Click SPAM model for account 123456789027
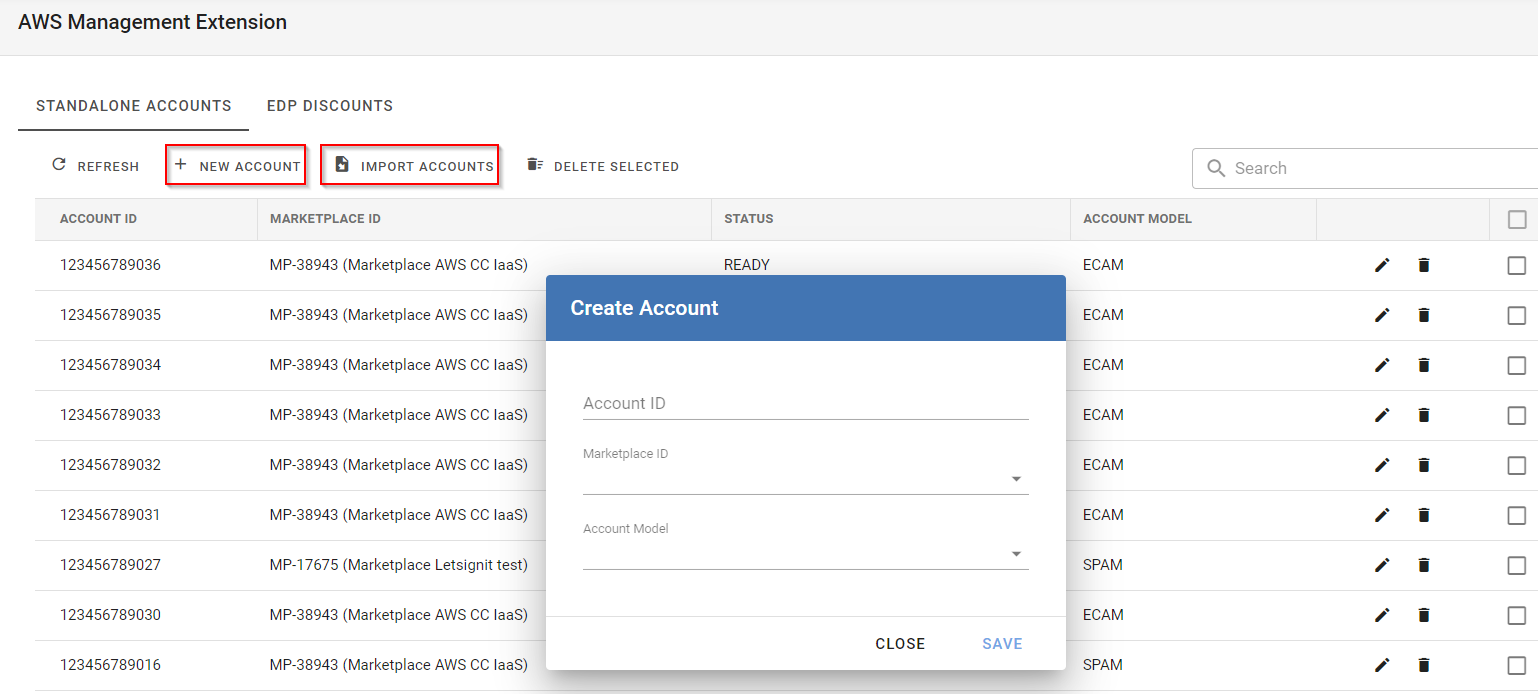The image size is (1538, 694). point(1103,565)
